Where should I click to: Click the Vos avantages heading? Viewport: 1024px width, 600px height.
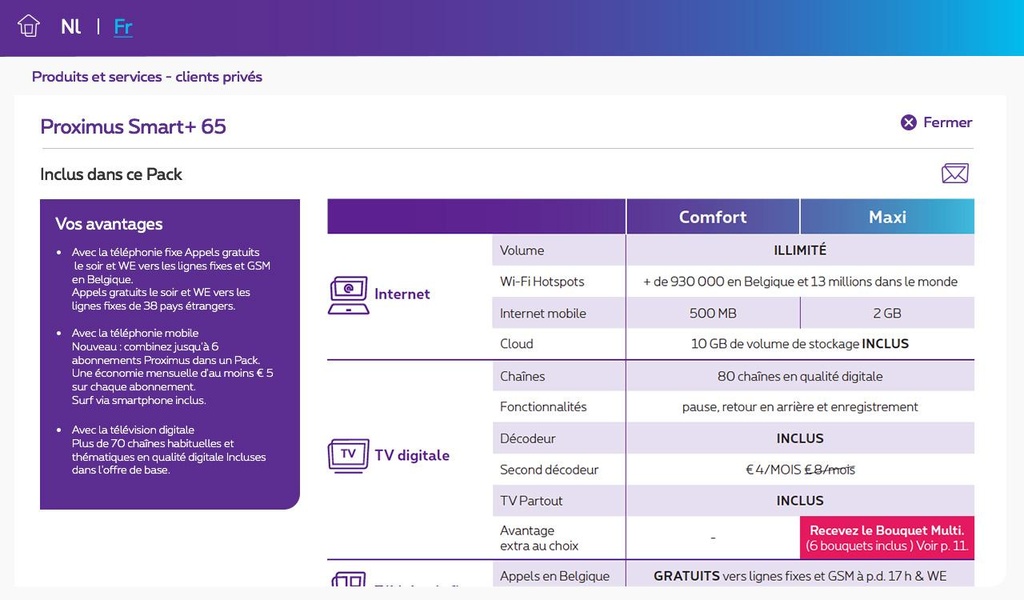[x=109, y=224]
